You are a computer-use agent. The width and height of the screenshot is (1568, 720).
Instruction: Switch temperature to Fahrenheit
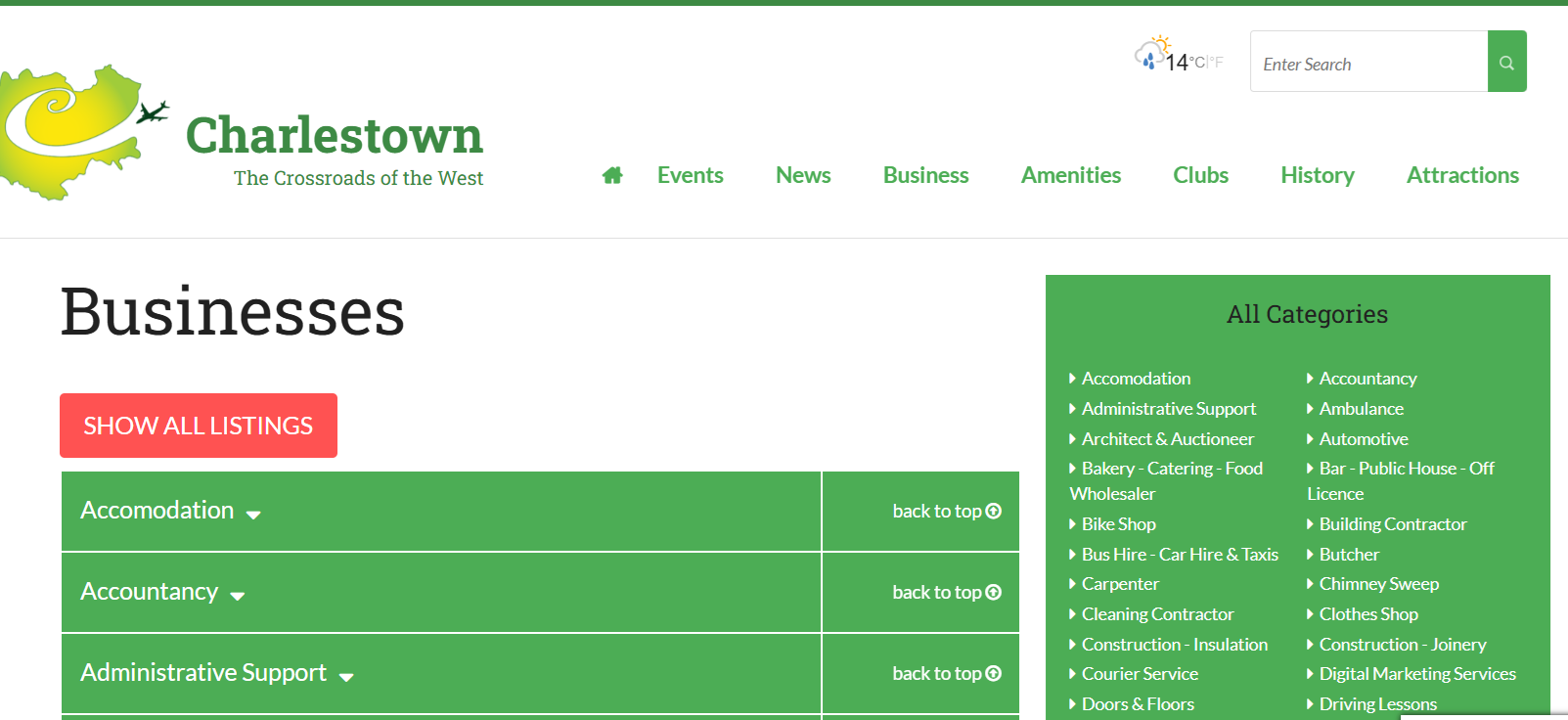tap(1217, 63)
